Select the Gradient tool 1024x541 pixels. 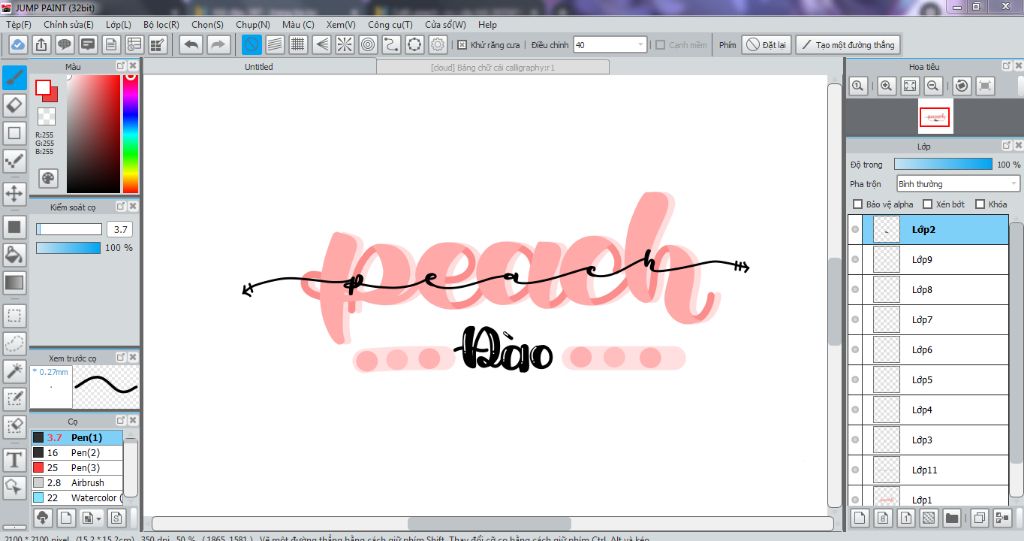click(x=14, y=283)
